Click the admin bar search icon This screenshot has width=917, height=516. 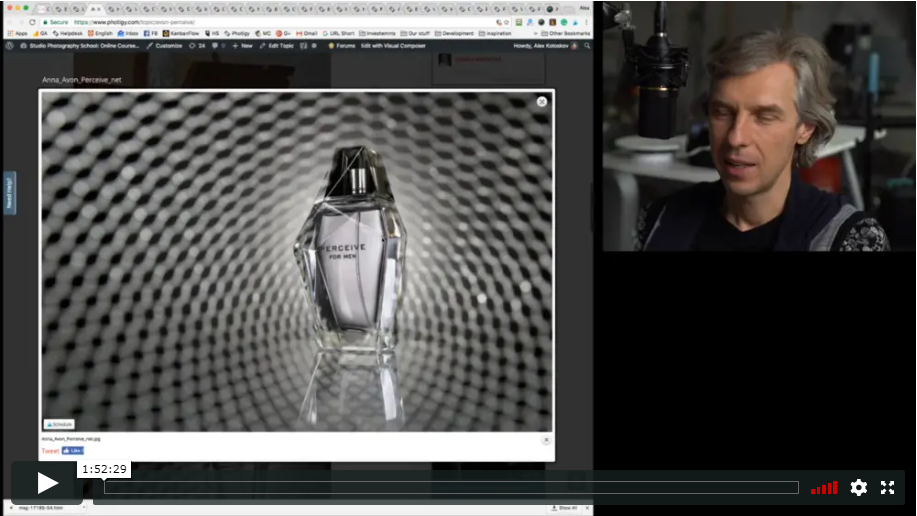pyautogui.click(x=587, y=46)
